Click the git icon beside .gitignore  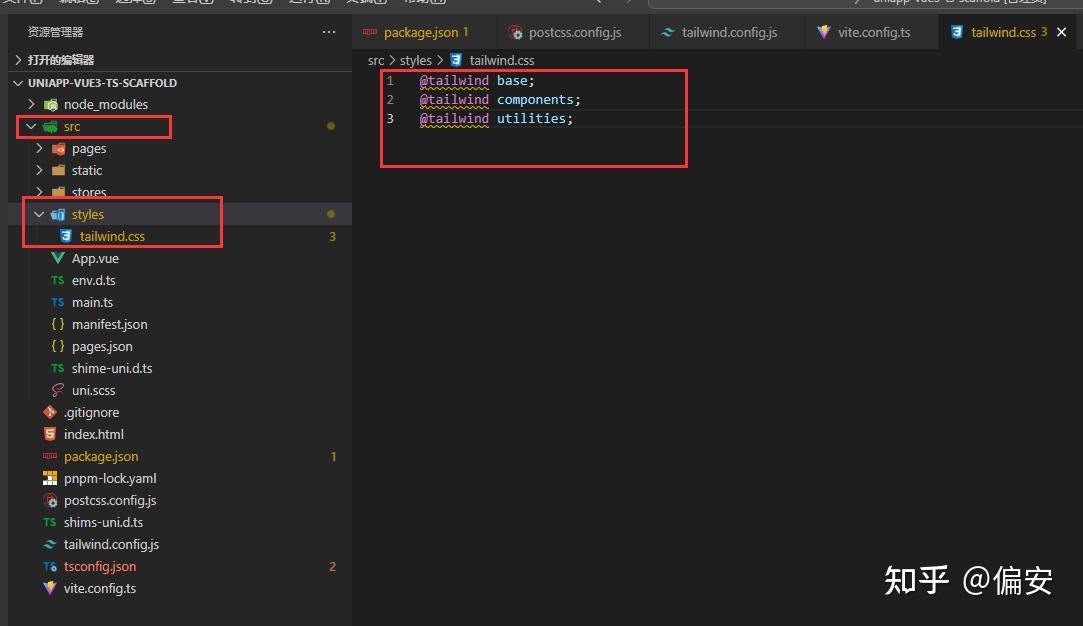(x=50, y=412)
